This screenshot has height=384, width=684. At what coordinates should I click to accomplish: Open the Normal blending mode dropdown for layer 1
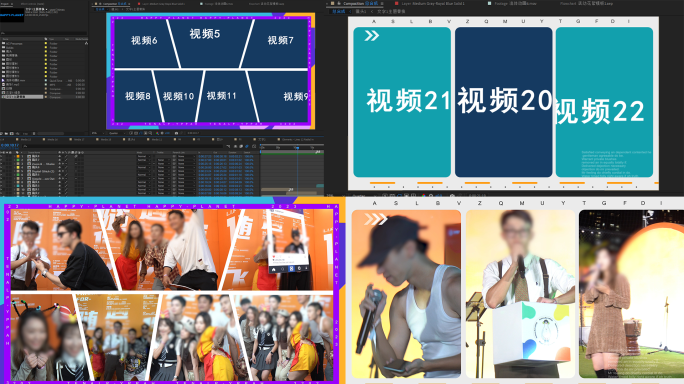pos(144,156)
